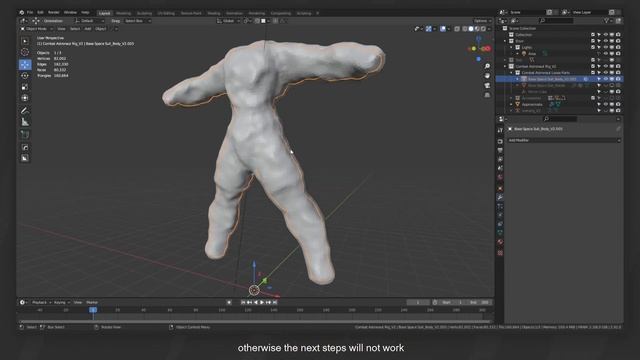Toggle camera view icon in viewport

487,86
